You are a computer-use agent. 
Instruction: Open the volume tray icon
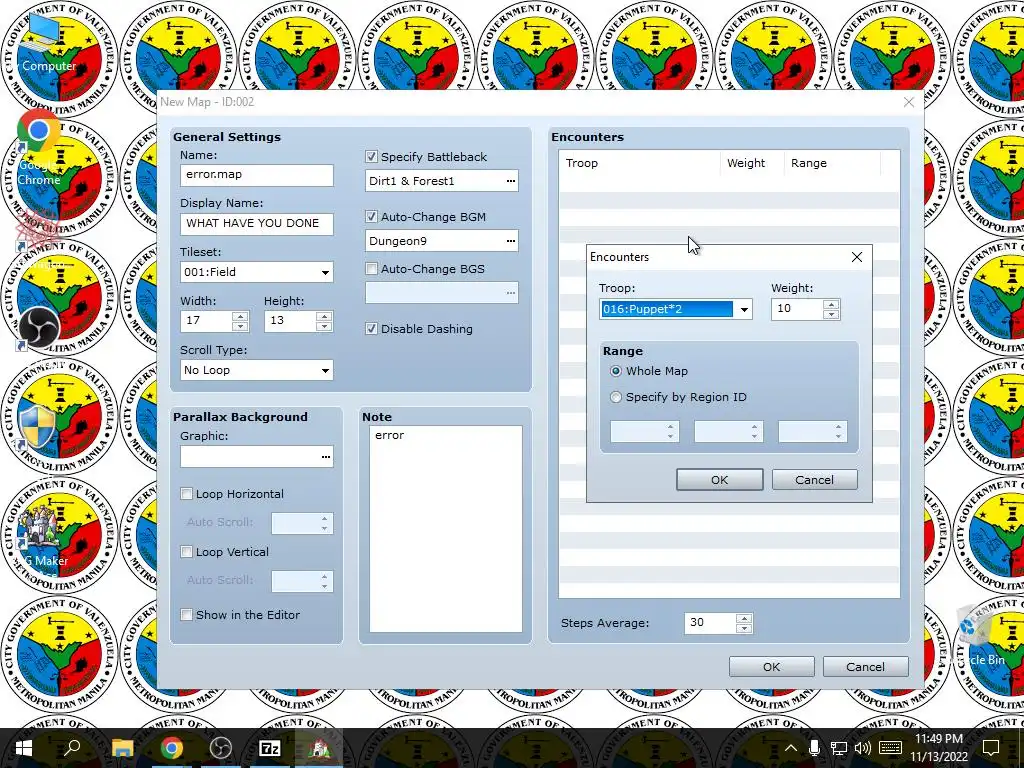point(863,748)
